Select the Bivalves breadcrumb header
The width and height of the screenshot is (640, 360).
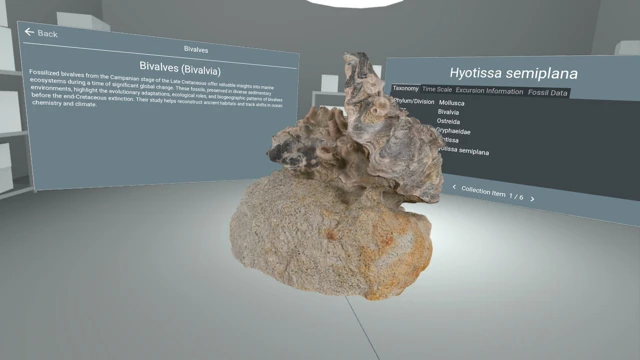click(x=196, y=49)
